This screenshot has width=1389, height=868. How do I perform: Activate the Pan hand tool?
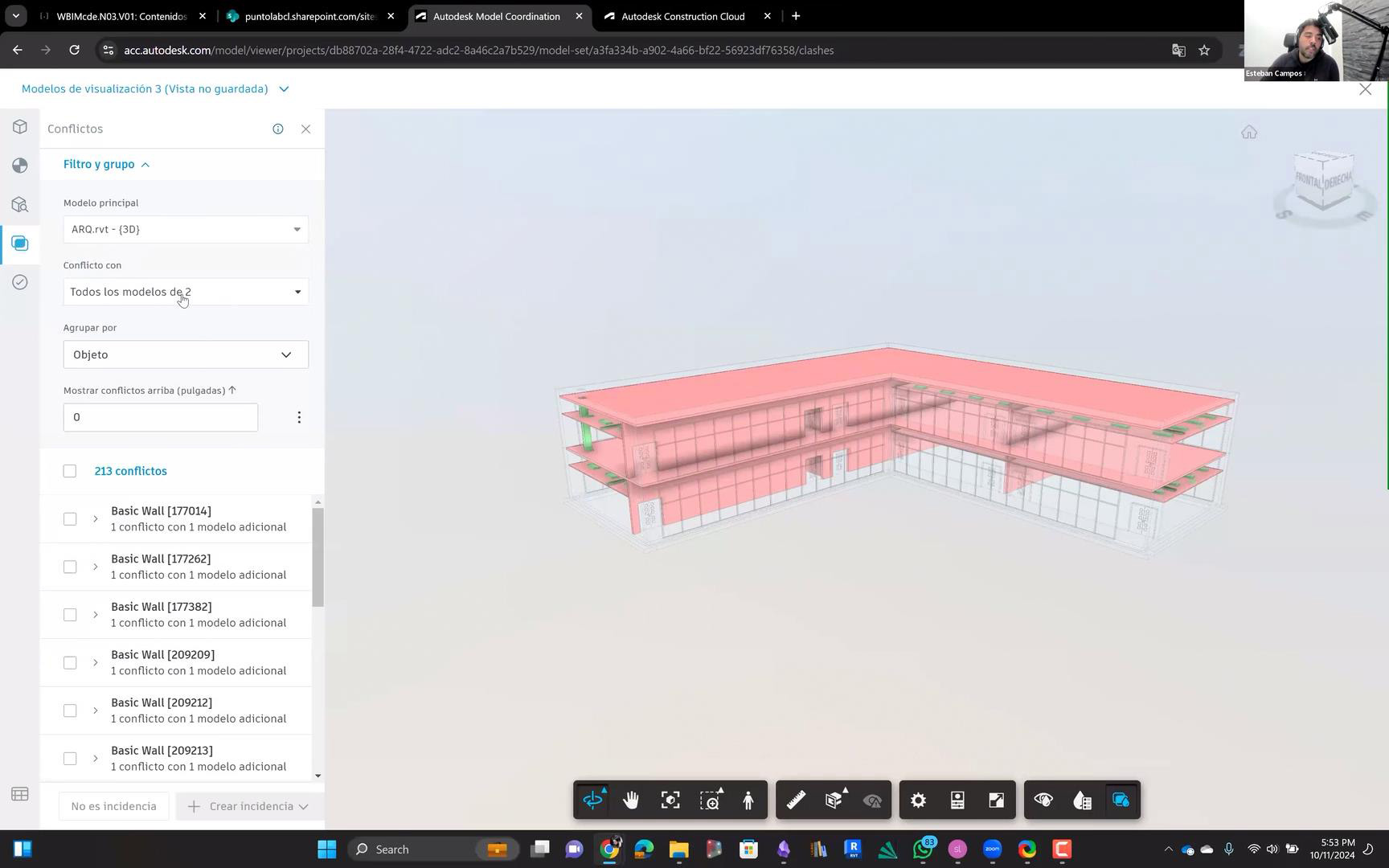[631, 800]
